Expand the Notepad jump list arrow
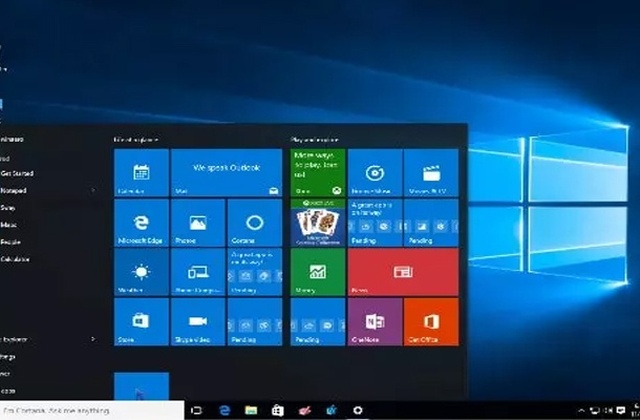The image size is (640, 420). (x=93, y=190)
